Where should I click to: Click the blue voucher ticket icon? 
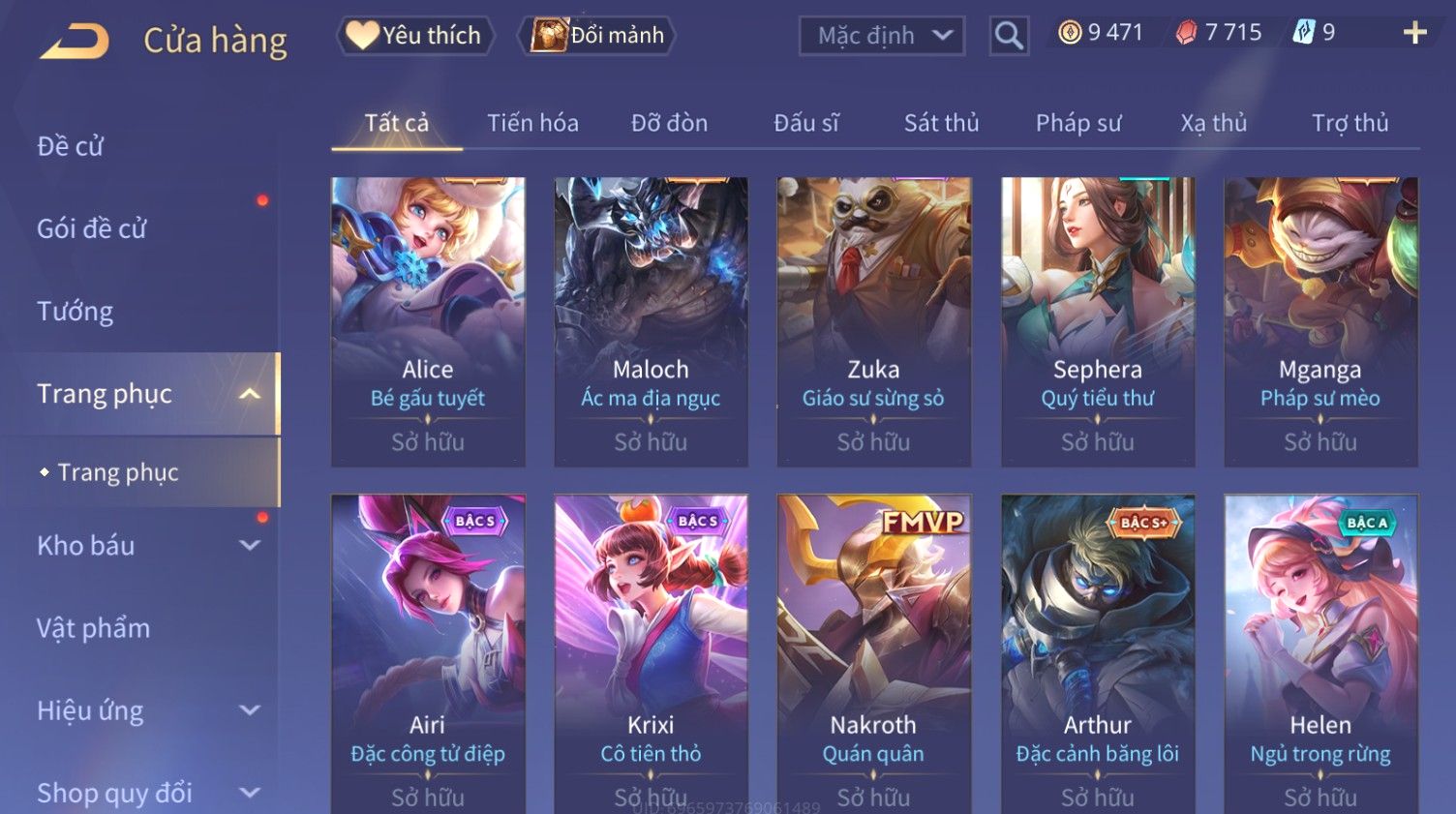click(x=1303, y=33)
